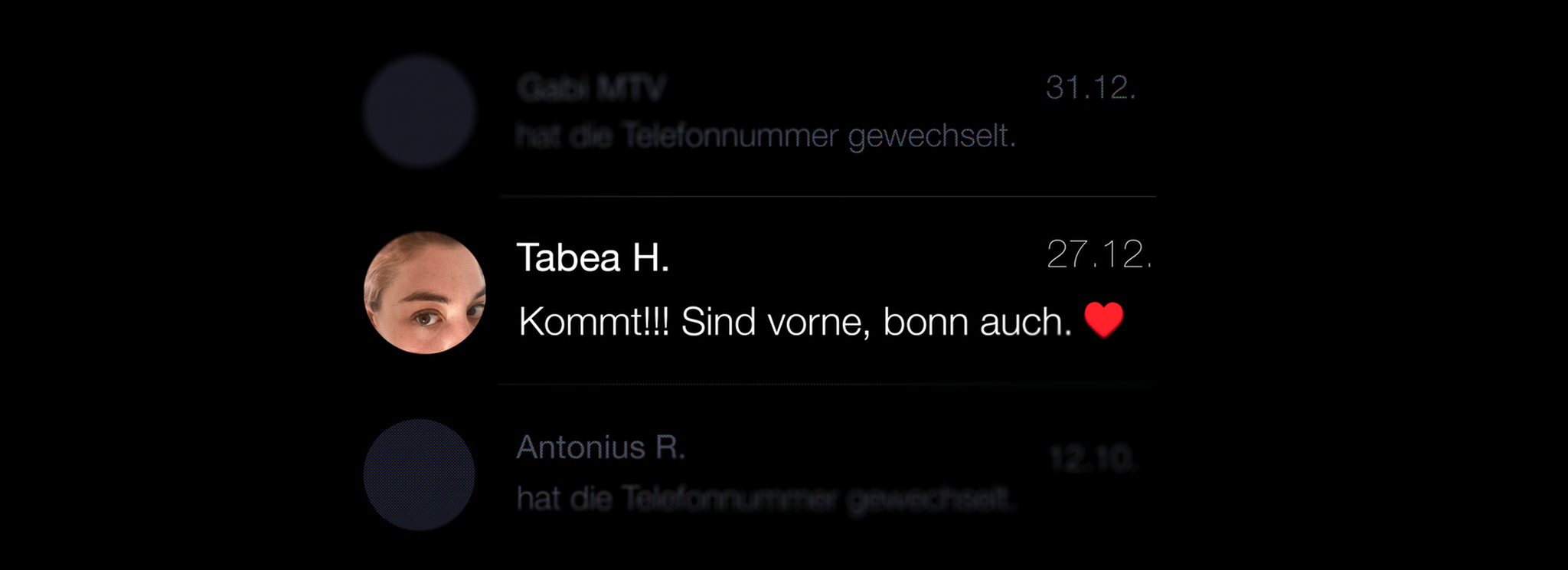Open Tabea H.'s profile picture
The height and width of the screenshot is (570, 1568).
point(424,293)
